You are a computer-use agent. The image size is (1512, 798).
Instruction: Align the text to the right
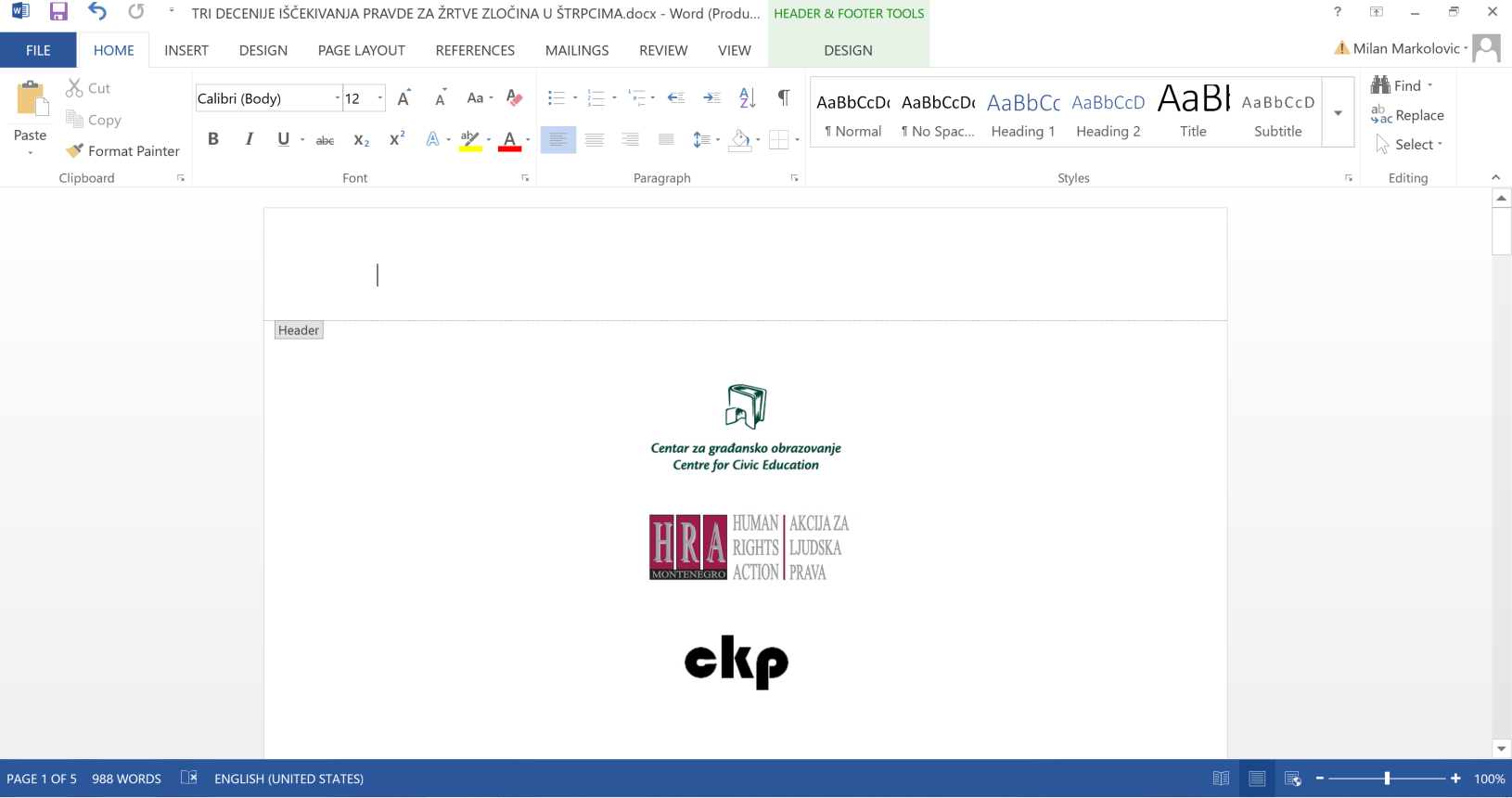pyautogui.click(x=631, y=140)
